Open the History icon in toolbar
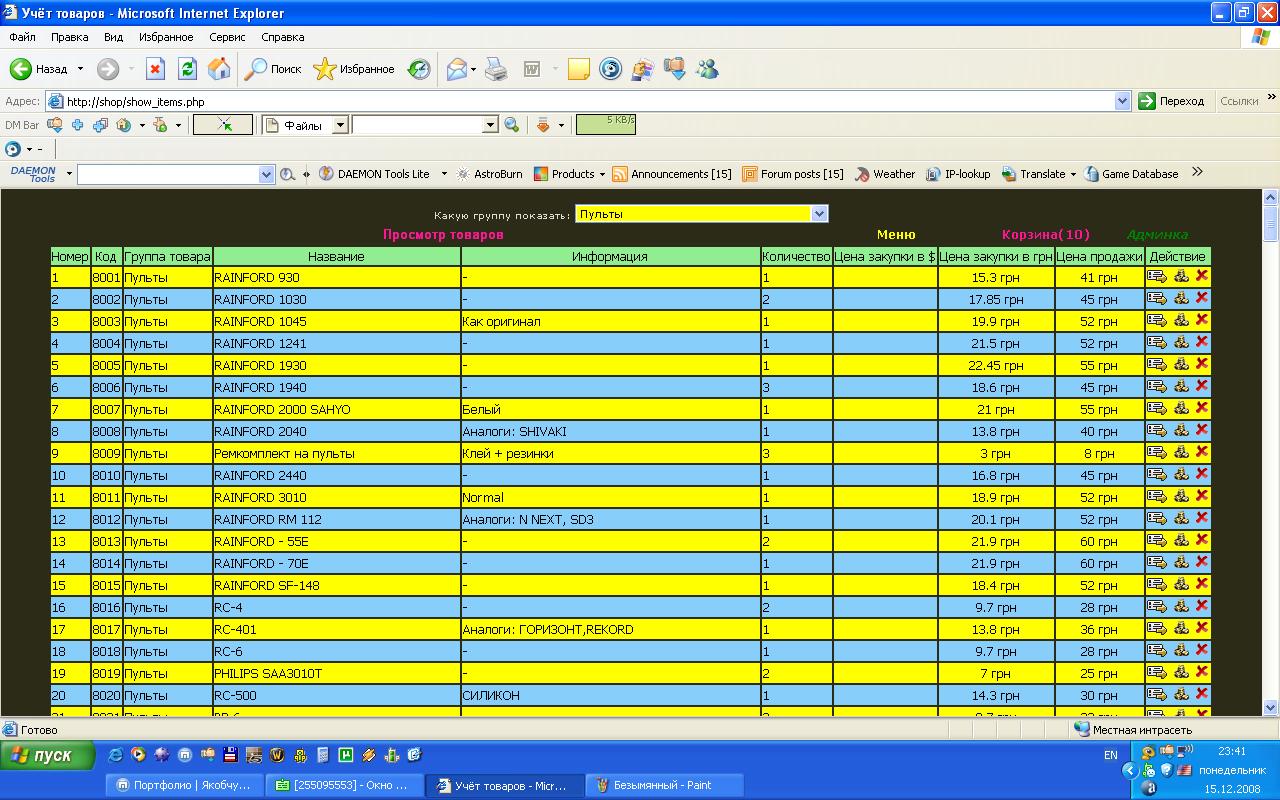Viewport: 1280px width, 800px height. tap(419, 69)
